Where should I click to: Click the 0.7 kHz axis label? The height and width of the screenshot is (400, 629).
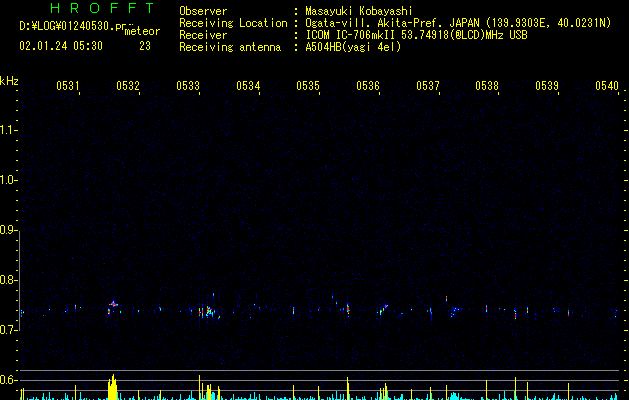point(8,330)
